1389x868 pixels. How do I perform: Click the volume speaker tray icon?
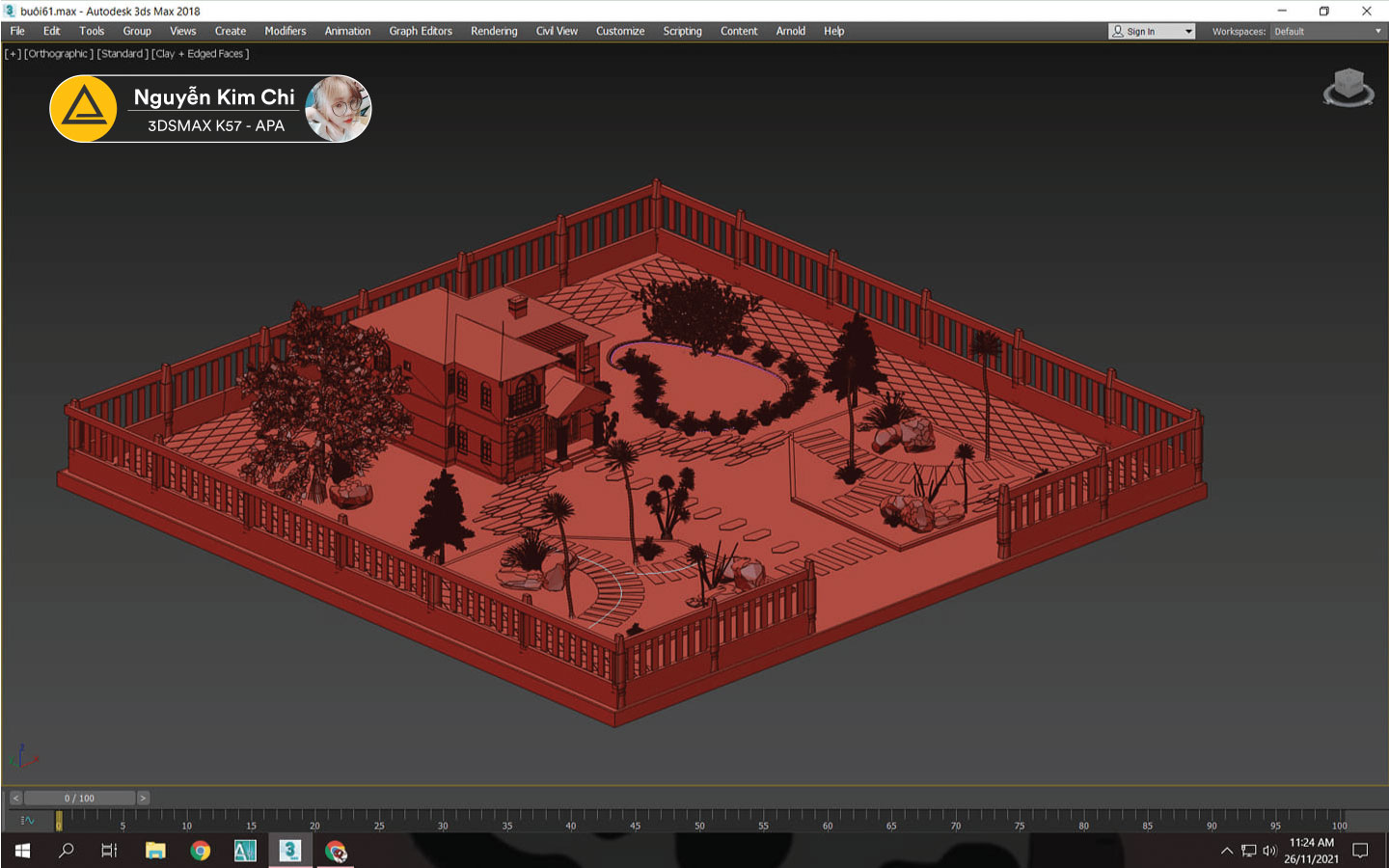coord(1269,851)
